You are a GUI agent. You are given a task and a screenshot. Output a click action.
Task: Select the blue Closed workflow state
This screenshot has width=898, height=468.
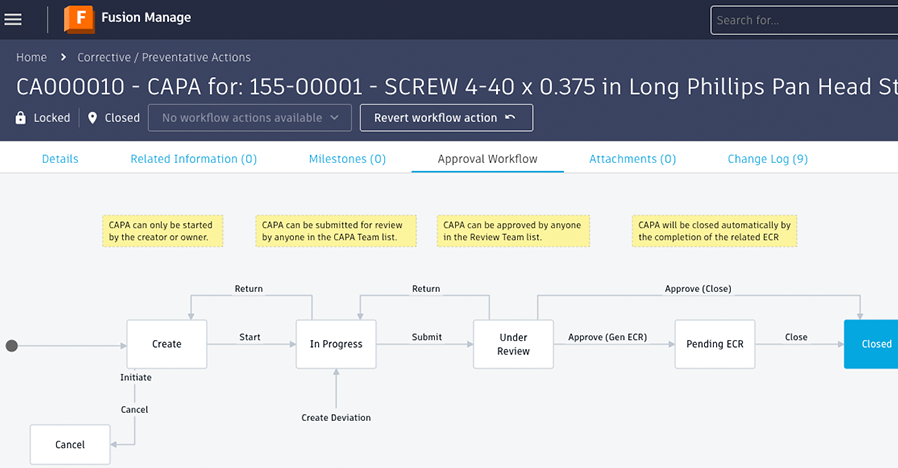point(872,344)
